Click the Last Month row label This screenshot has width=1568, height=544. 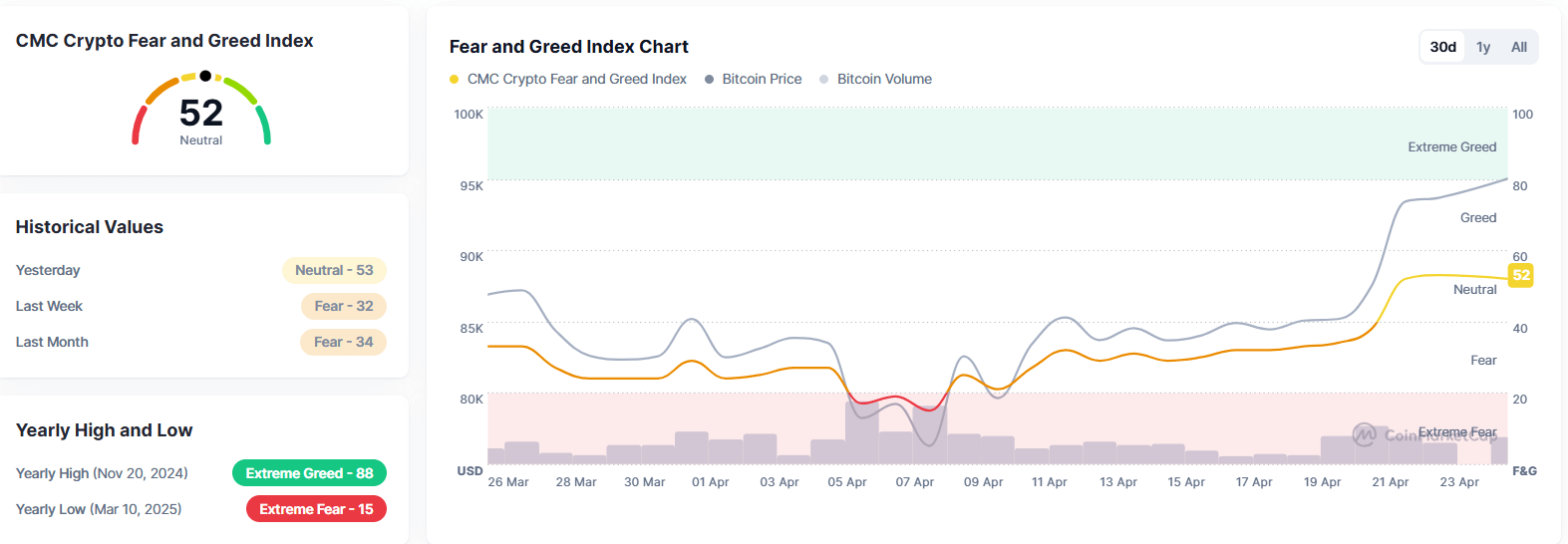[52, 342]
